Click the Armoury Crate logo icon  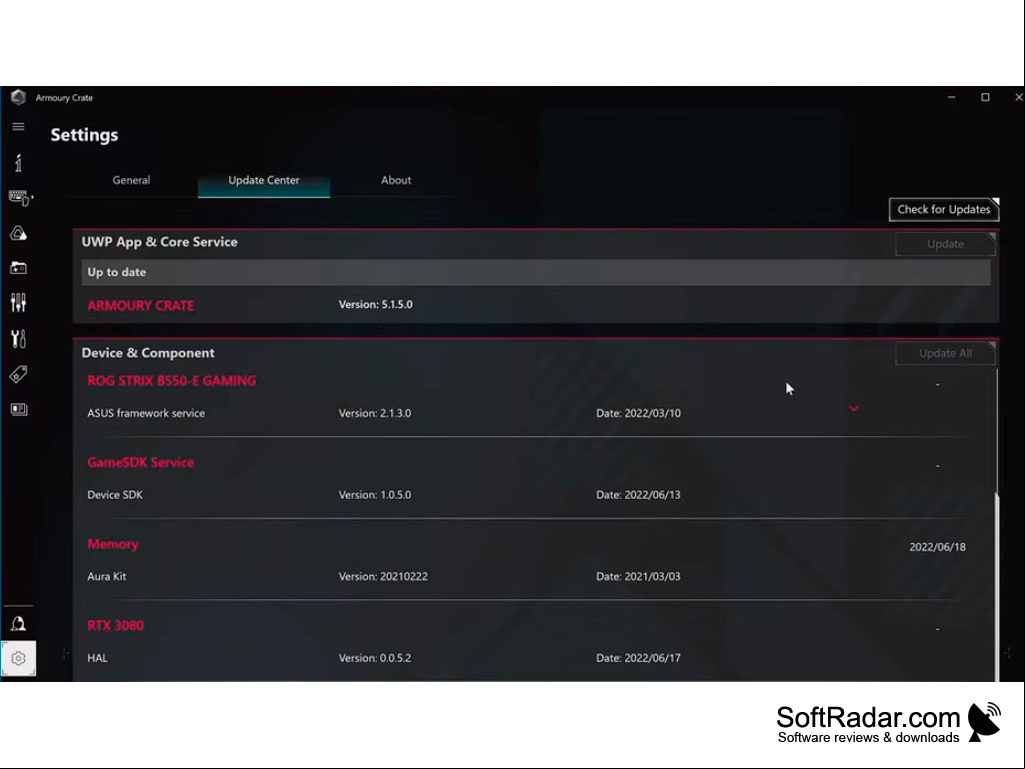pyautogui.click(x=18, y=97)
